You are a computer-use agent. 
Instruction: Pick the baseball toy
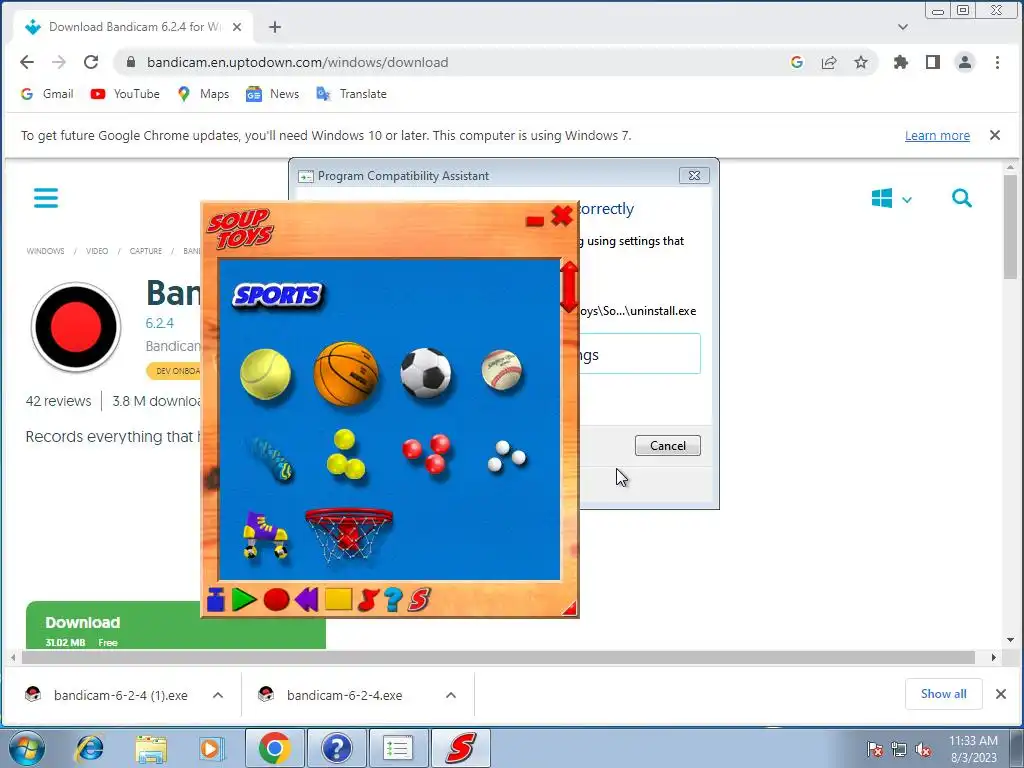tap(502, 370)
